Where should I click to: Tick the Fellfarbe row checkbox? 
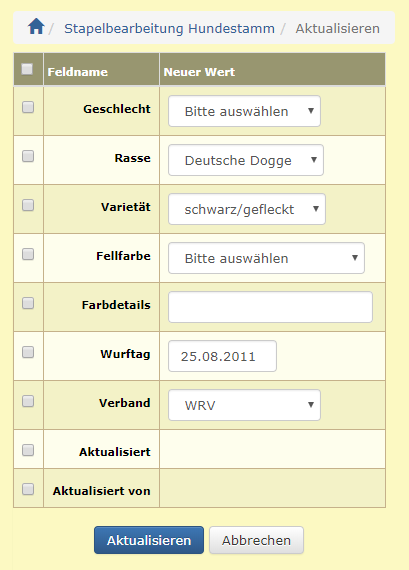[28, 254]
